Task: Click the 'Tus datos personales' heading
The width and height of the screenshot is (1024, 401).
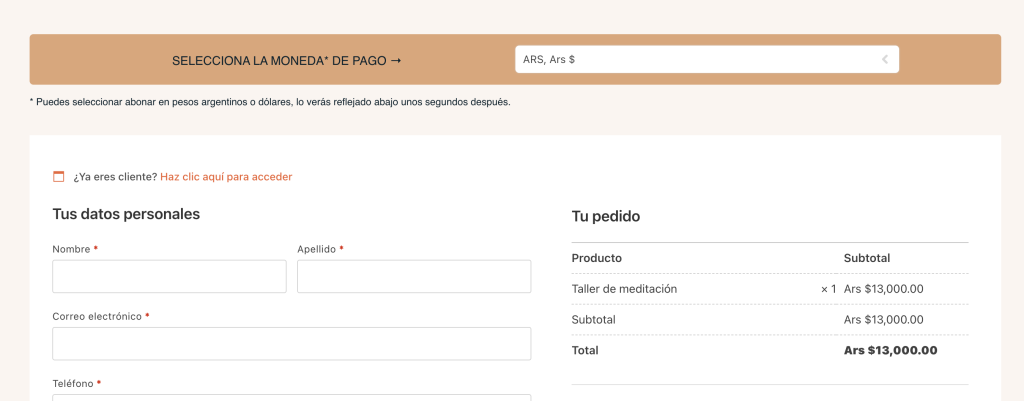Action: [x=126, y=214]
